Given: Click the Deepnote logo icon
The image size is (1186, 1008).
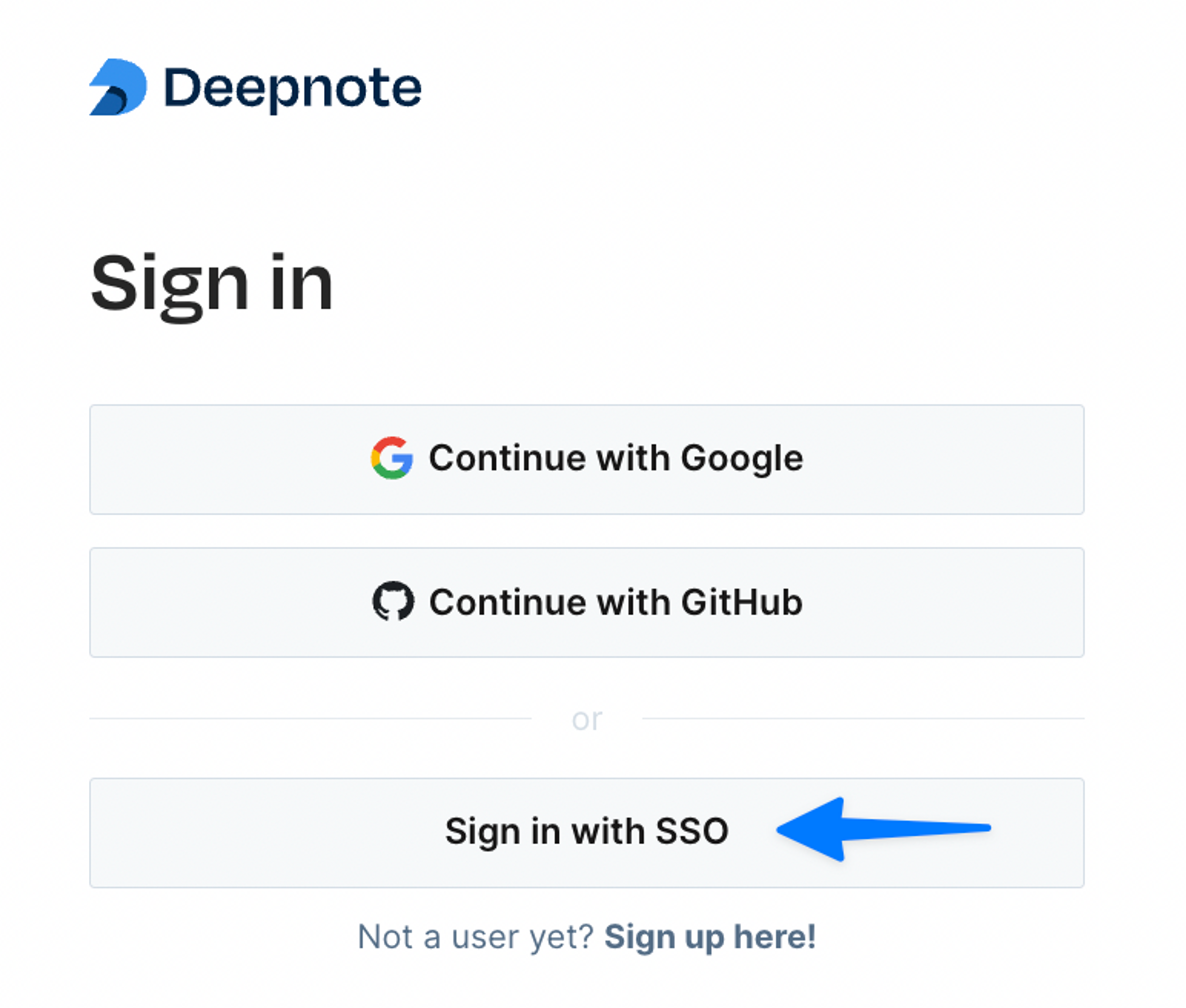Looking at the screenshot, I should [x=118, y=87].
